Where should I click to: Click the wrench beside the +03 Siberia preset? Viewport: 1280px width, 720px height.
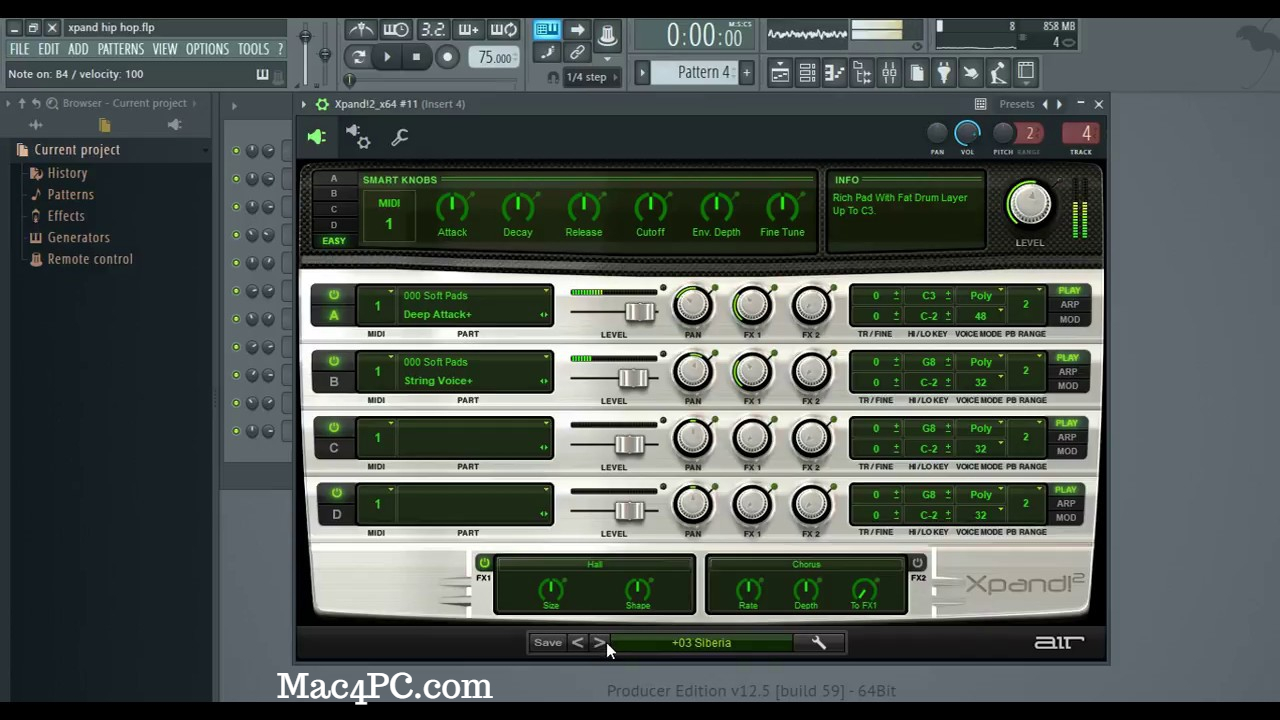click(819, 643)
